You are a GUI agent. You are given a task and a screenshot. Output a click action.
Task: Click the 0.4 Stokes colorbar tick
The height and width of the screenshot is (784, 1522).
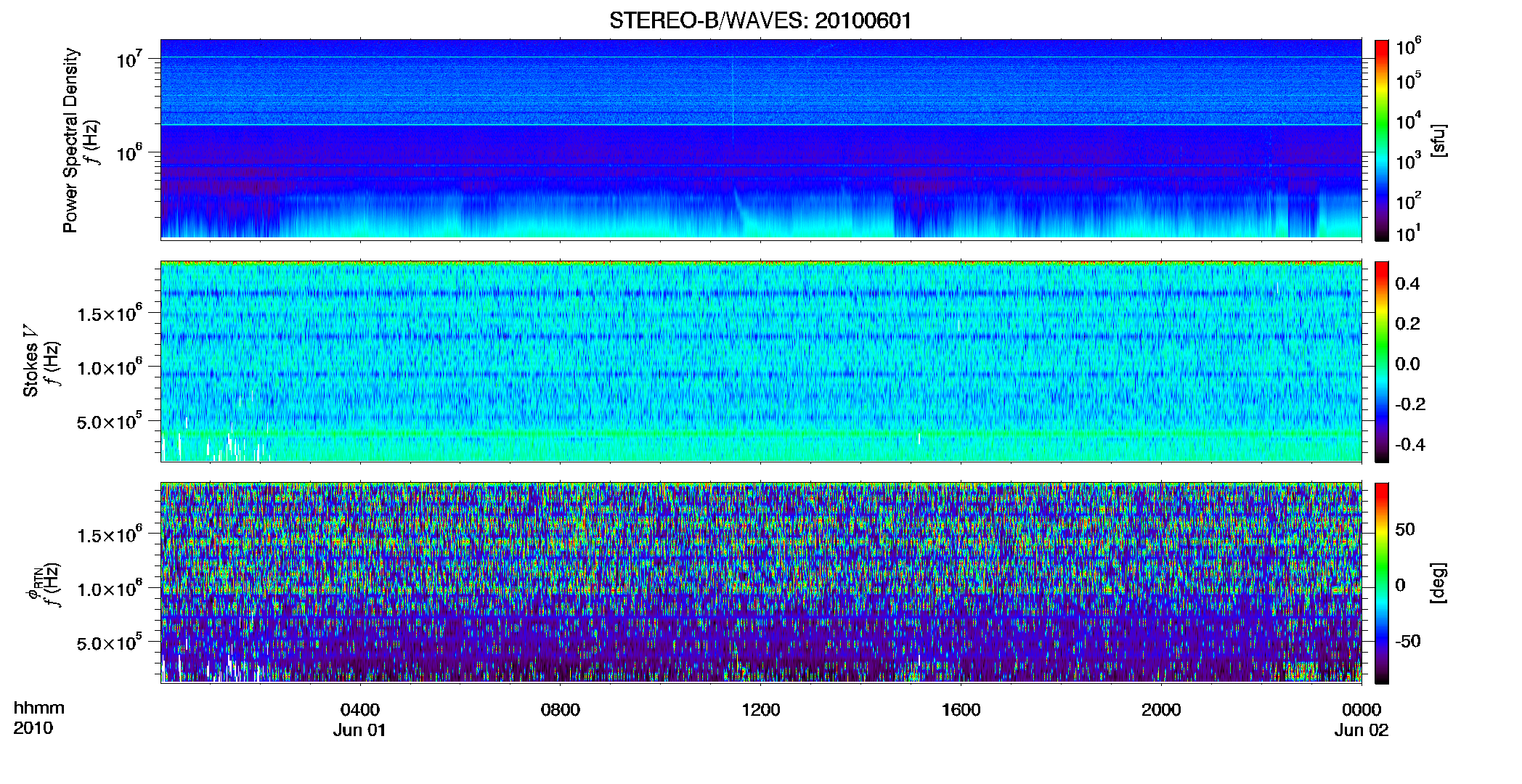tap(1407, 284)
